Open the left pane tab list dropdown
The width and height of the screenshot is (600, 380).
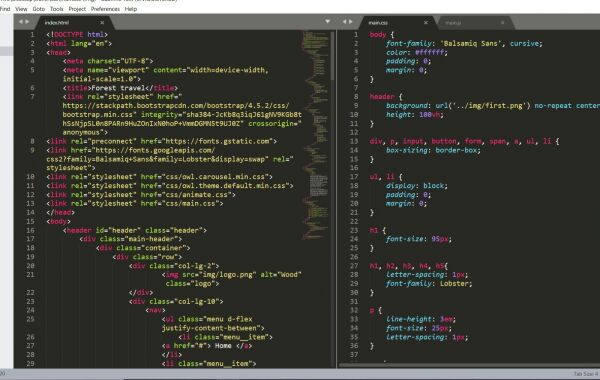[328, 22]
